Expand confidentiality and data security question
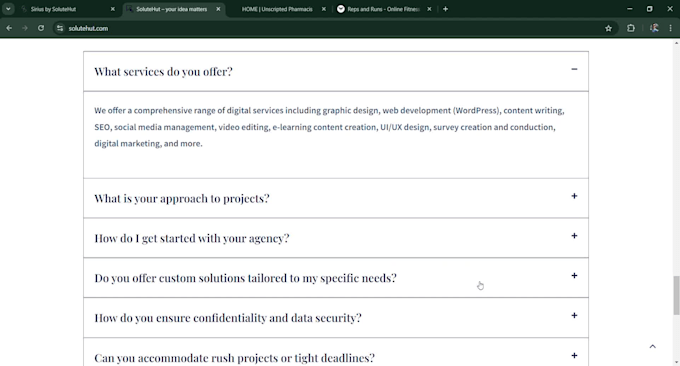This screenshot has height=366, width=680. point(336,317)
